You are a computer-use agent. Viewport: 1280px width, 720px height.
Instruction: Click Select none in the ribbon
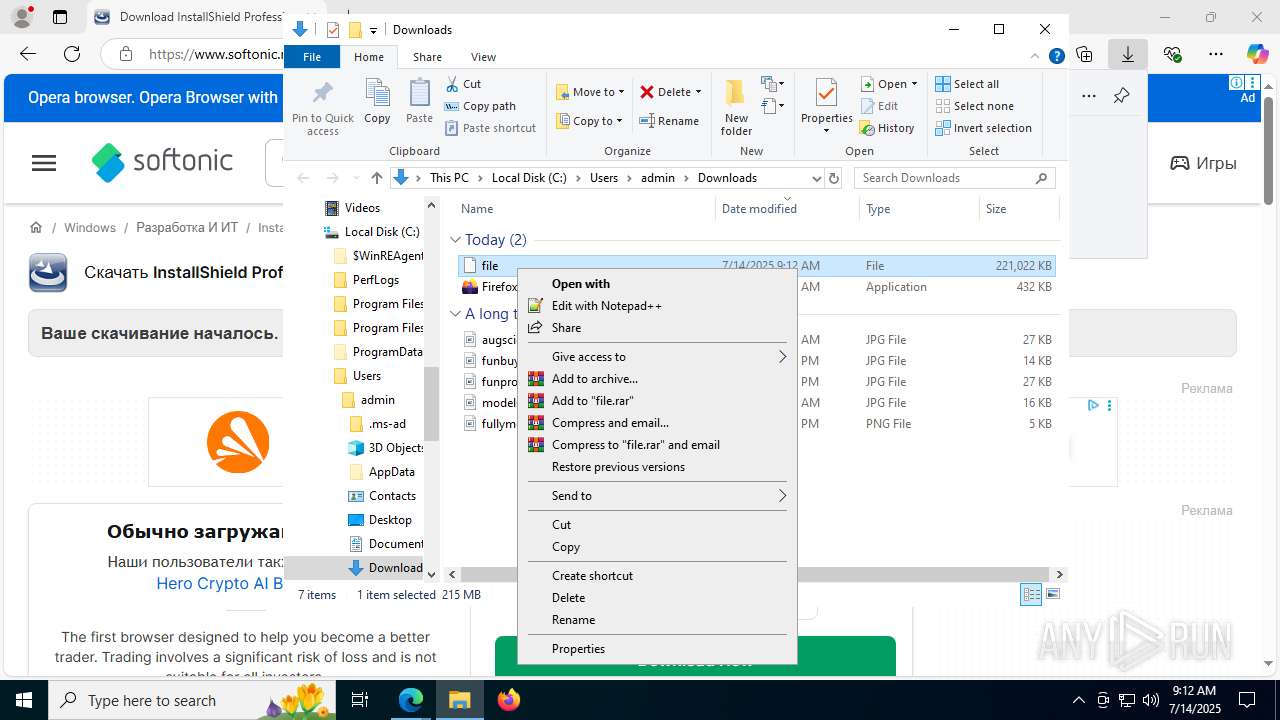[975, 106]
